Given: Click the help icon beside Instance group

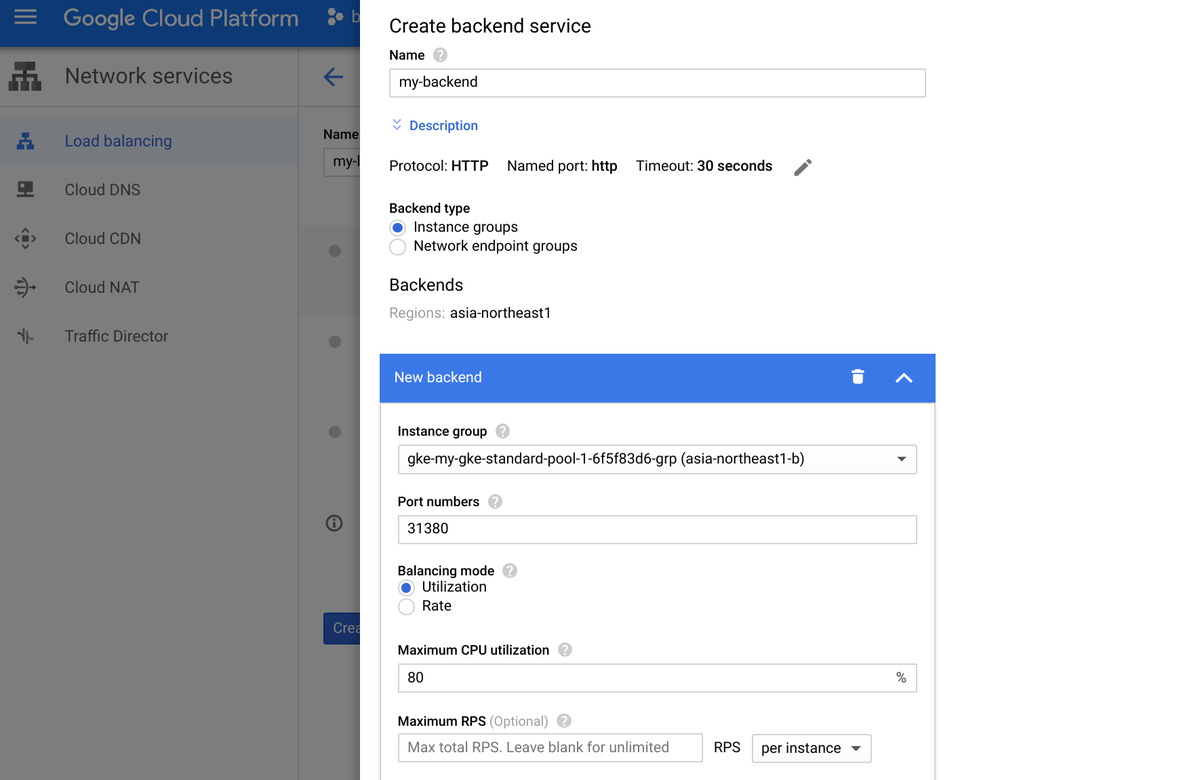Looking at the screenshot, I should 503,431.
